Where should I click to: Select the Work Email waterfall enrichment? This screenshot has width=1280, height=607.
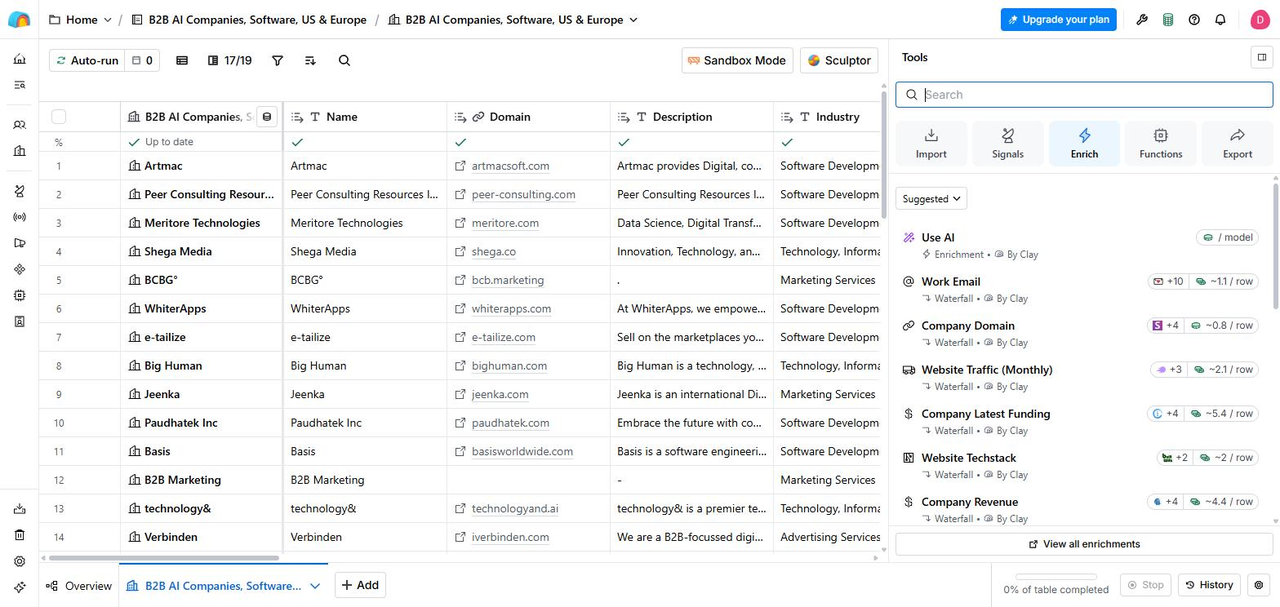point(1080,289)
